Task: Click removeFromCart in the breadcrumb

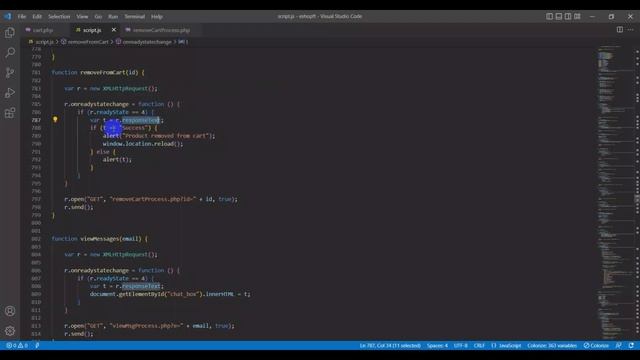Action: click(88, 42)
